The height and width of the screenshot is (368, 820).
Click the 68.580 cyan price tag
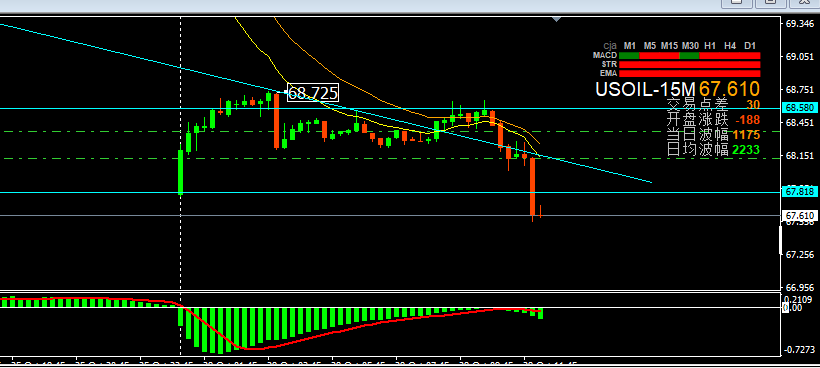(x=799, y=108)
